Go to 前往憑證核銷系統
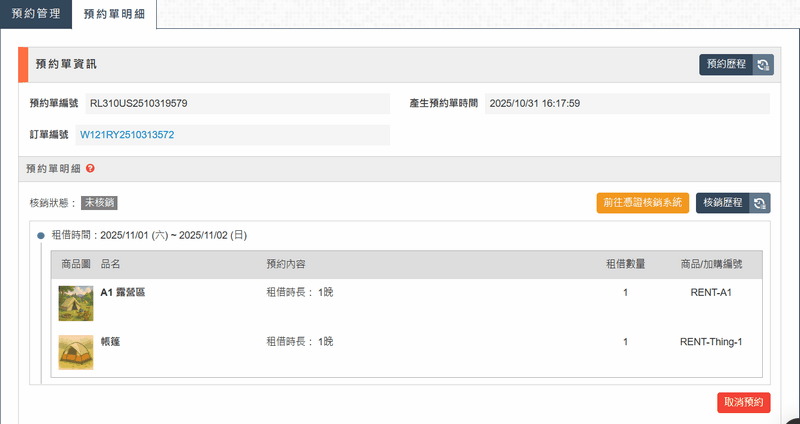800x424 pixels. 642,203
